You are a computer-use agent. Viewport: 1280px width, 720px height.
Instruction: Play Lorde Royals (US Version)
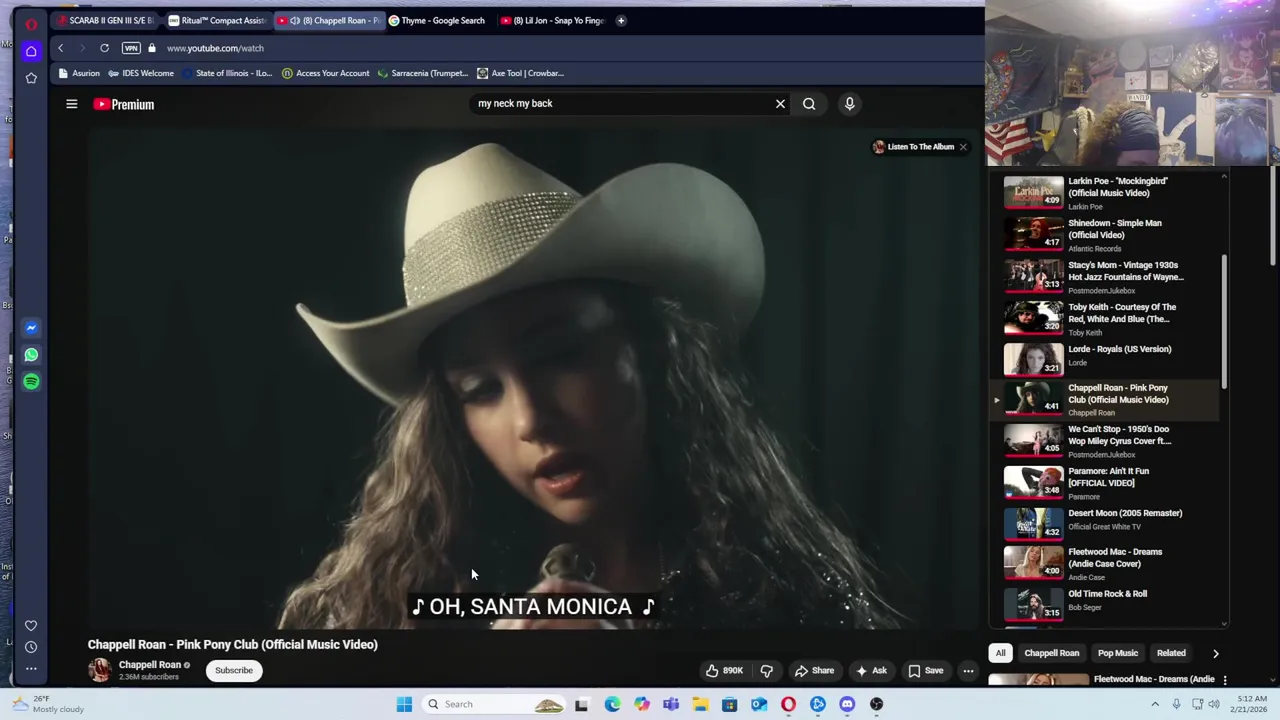[x=1105, y=359]
